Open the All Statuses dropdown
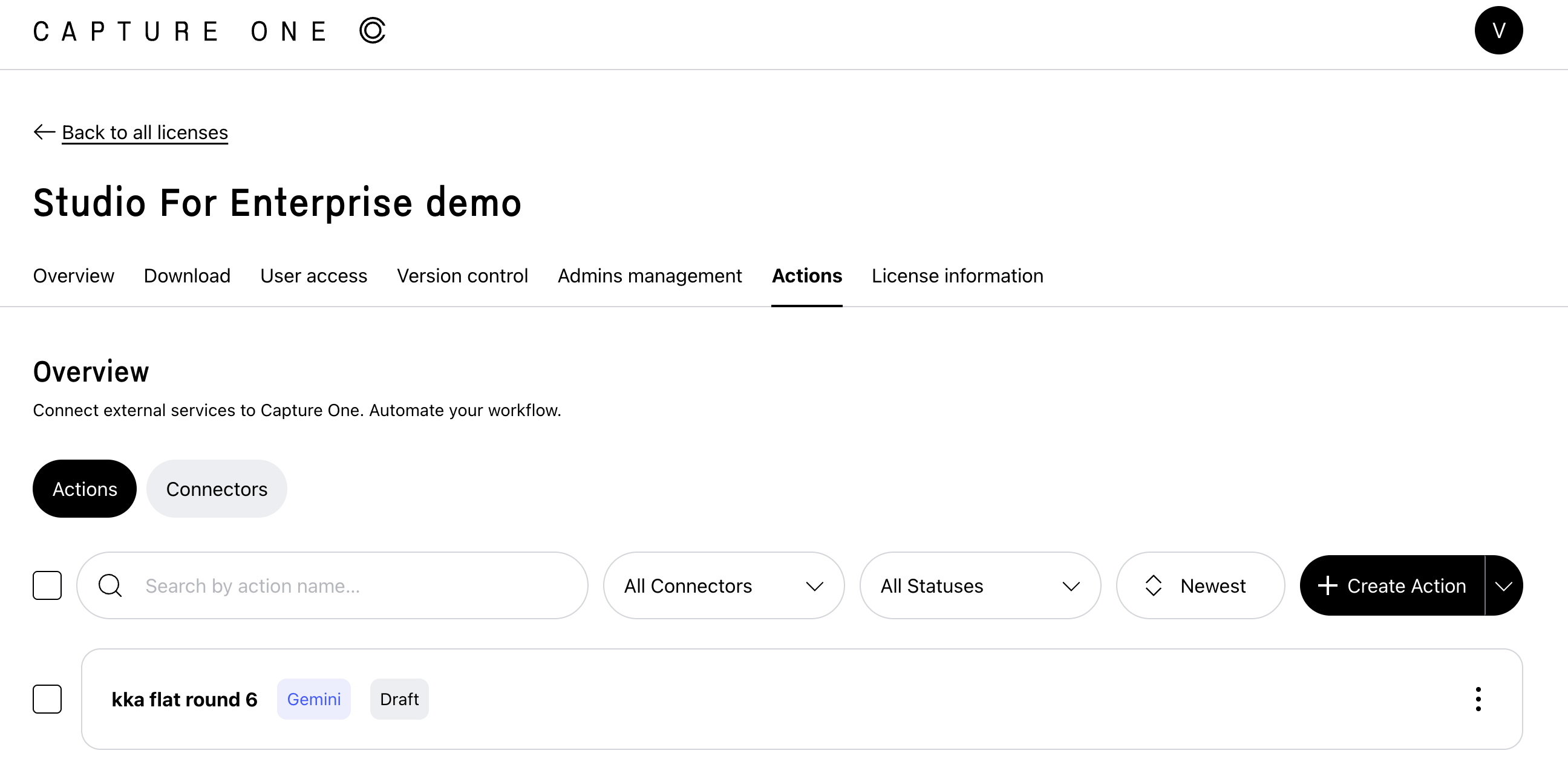The width and height of the screenshot is (1568, 762). click(980, 585)
